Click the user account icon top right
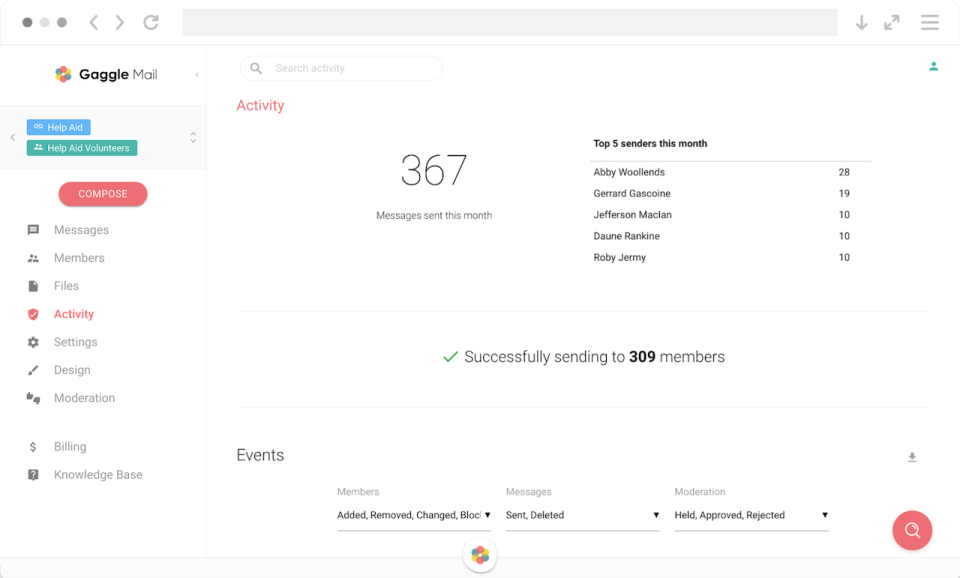The width and height of the screenshot is (960, 578). [933, 66]
